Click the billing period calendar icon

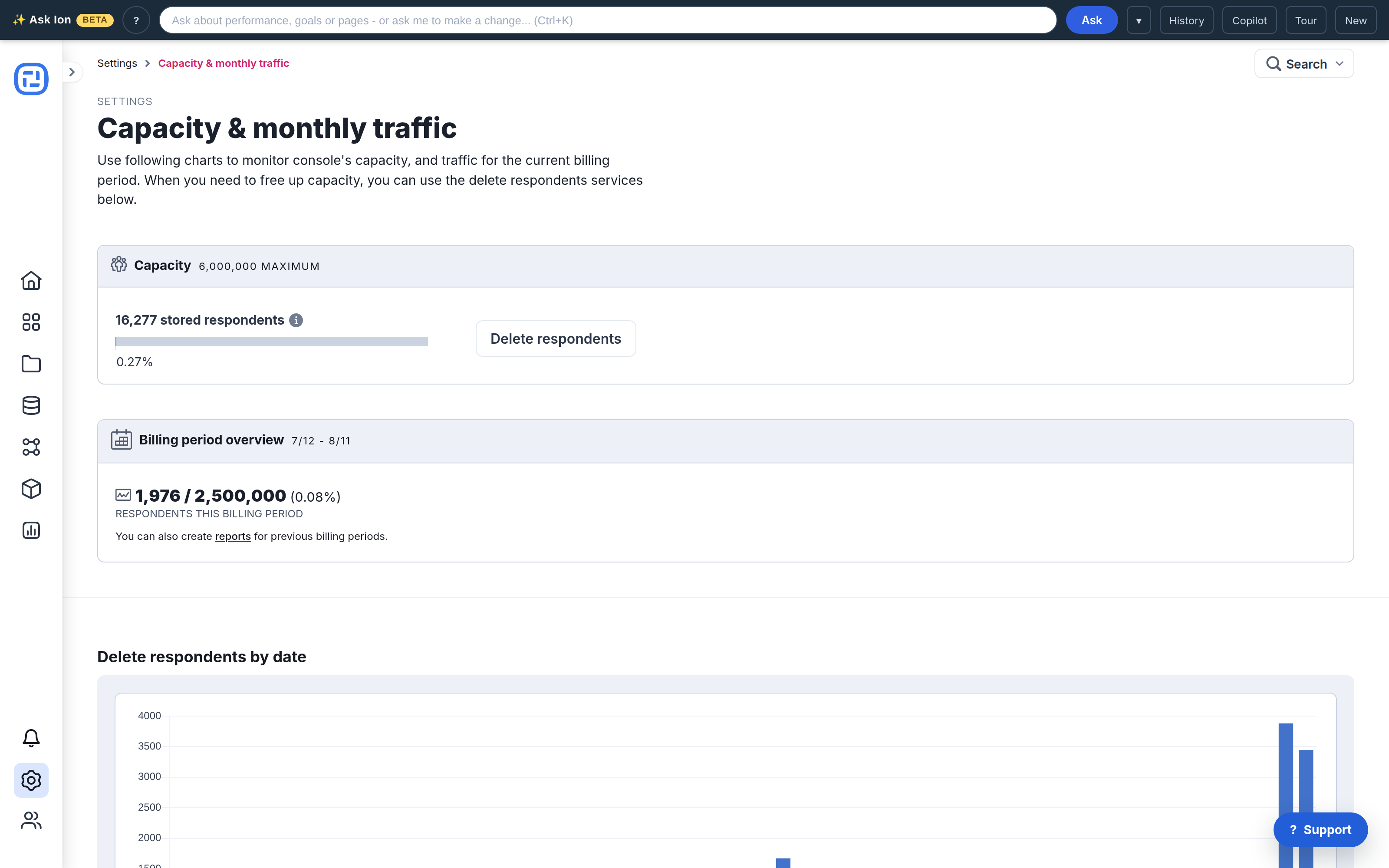(121, 440)
